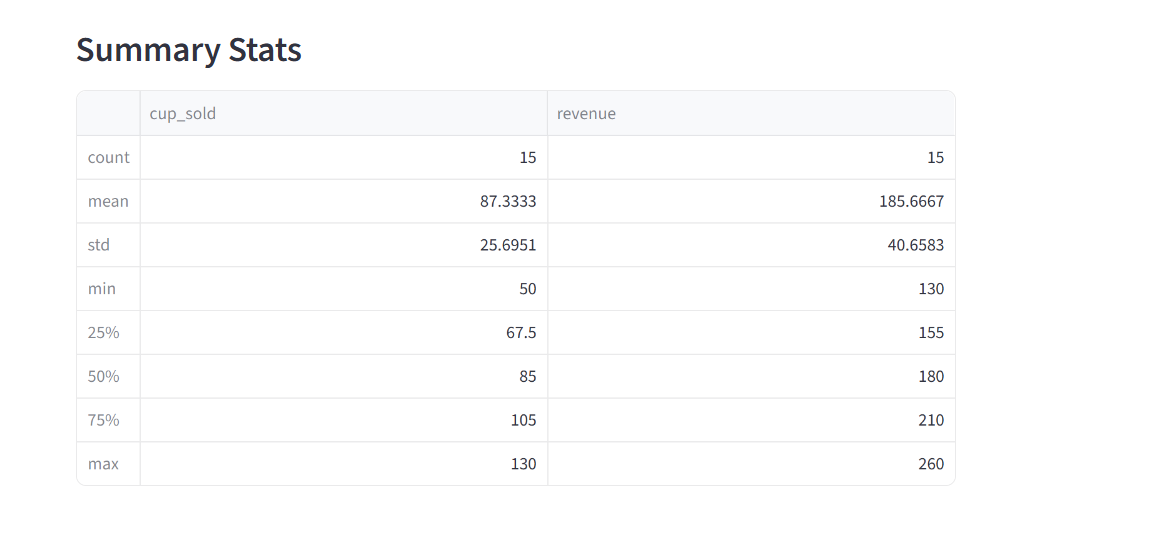Click the cup_sold column header
This screenshot has width=1155, height=554.
click(x=343, y=113)
